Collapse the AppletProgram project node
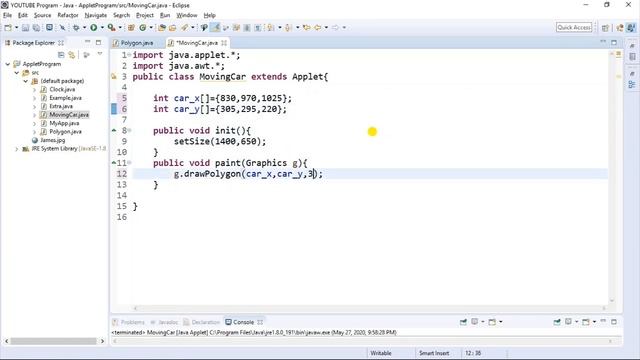Screen dimensions: 640x360 coord(8,64)
